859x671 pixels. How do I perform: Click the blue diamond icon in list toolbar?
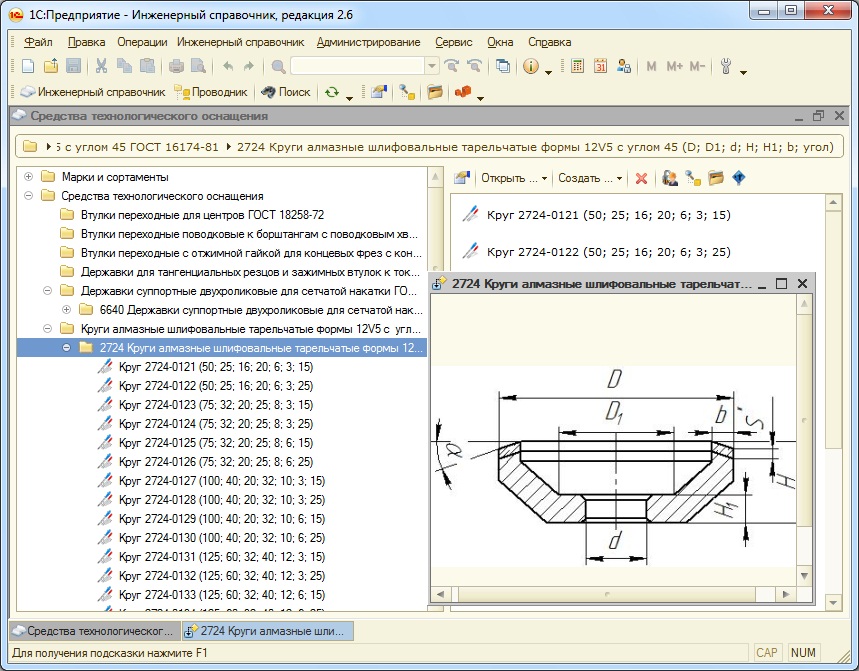point(738,178)
